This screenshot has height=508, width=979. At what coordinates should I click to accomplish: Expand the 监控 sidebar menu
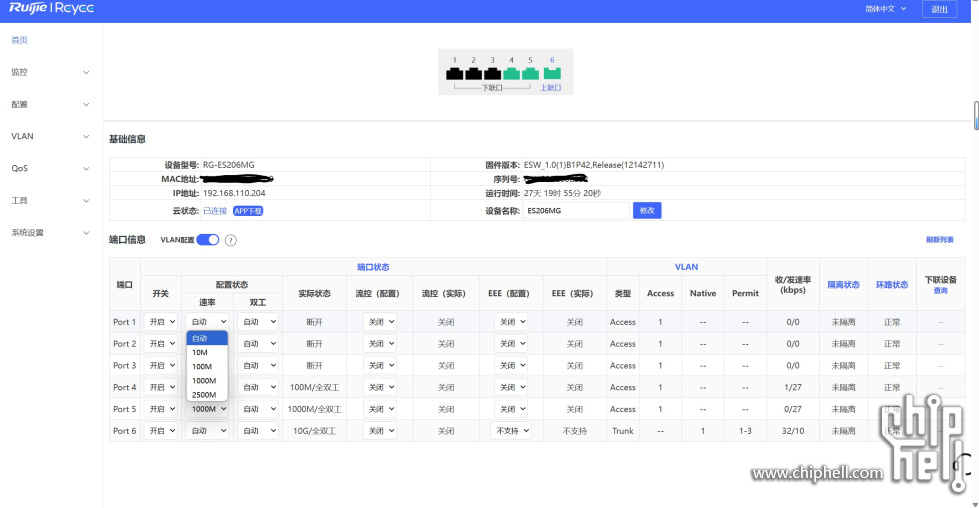[51, 72]
